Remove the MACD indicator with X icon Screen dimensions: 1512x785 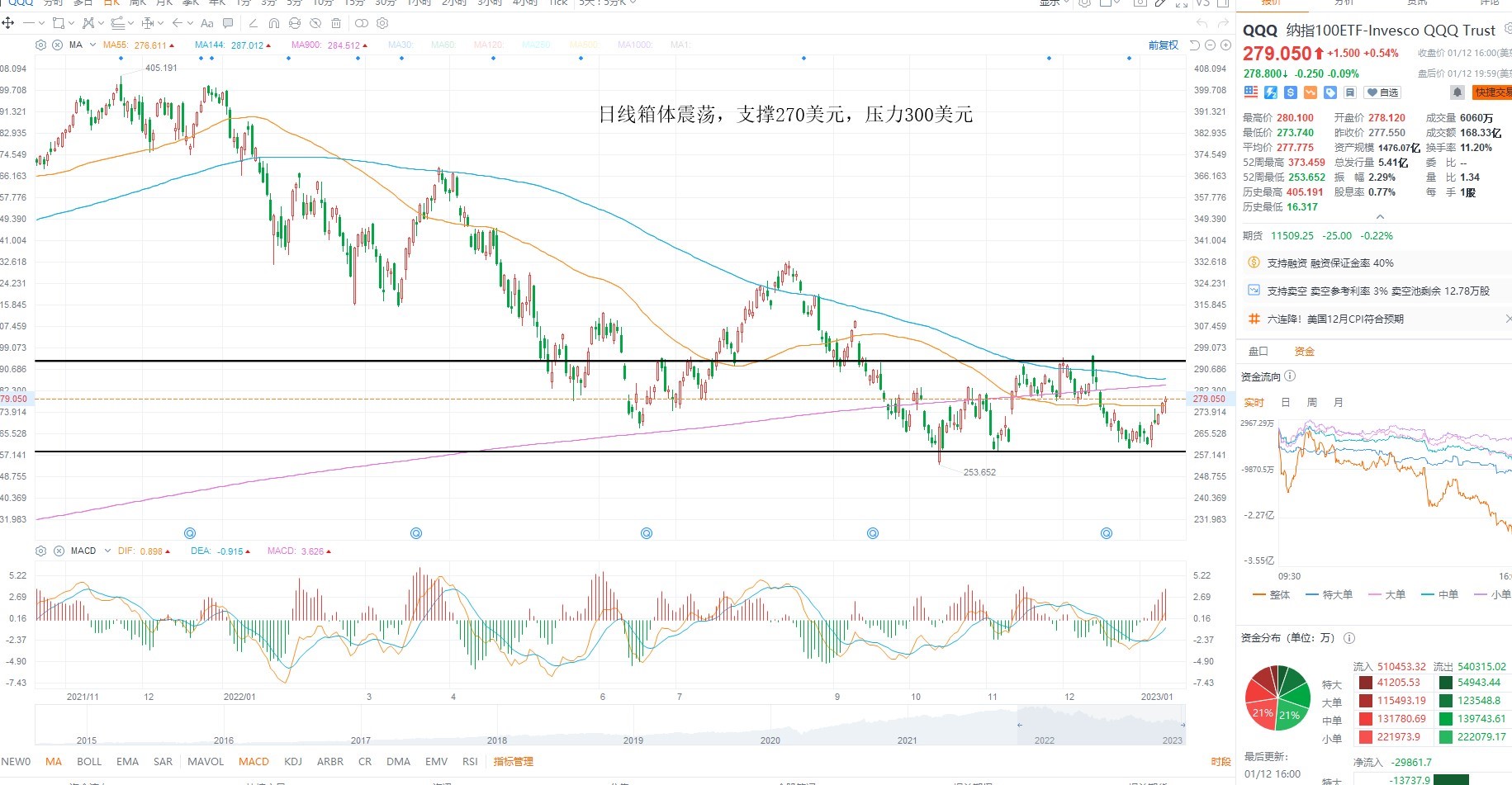point(59,551)
